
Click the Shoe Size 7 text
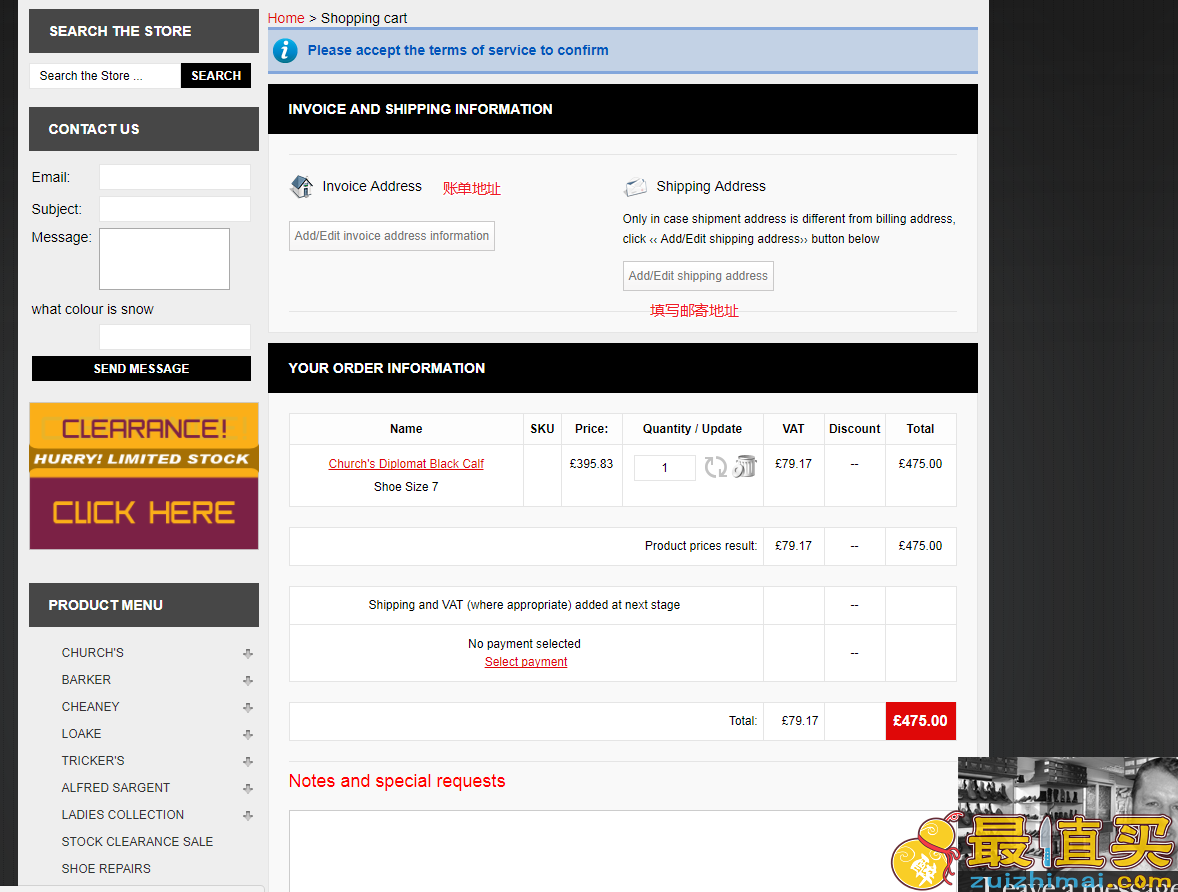(x=406, y=487)
